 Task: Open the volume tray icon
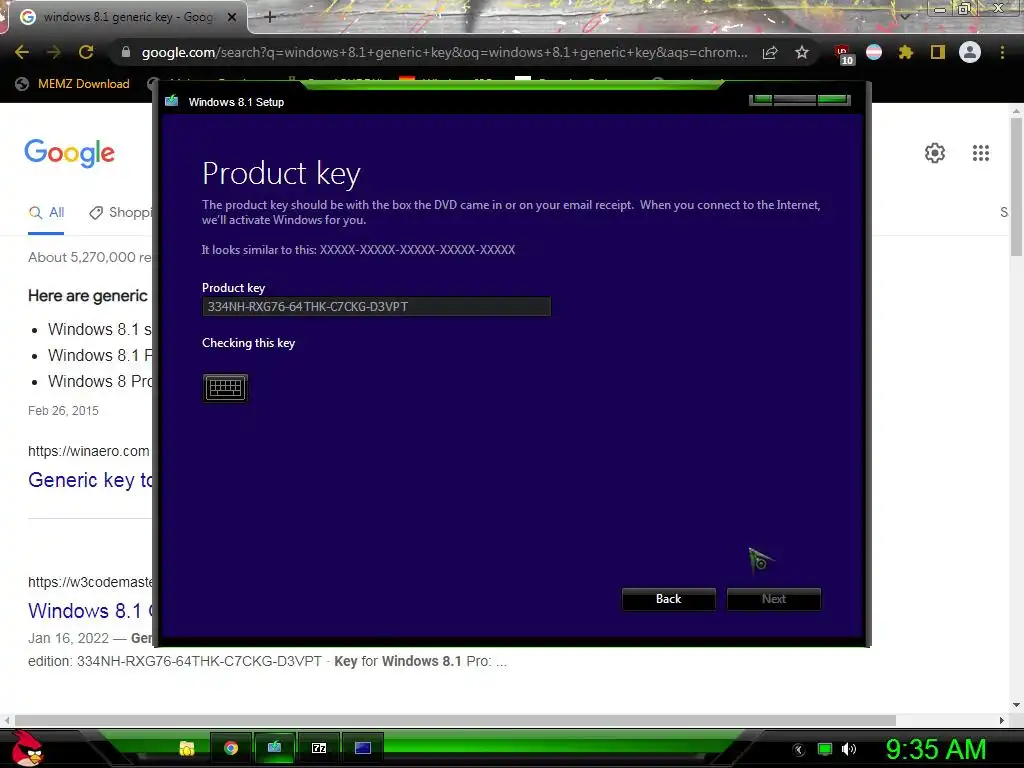point(849,749)
